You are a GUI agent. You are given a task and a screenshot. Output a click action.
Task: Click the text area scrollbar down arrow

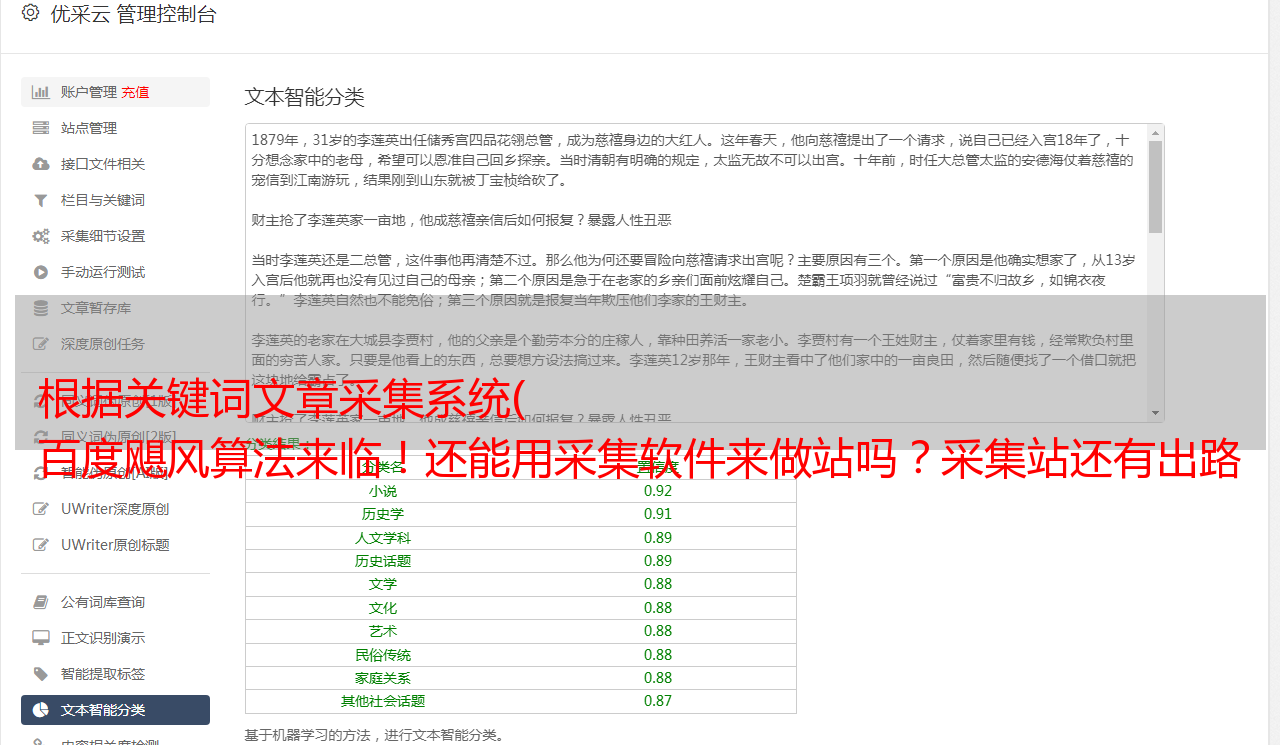click(1156, 413)
